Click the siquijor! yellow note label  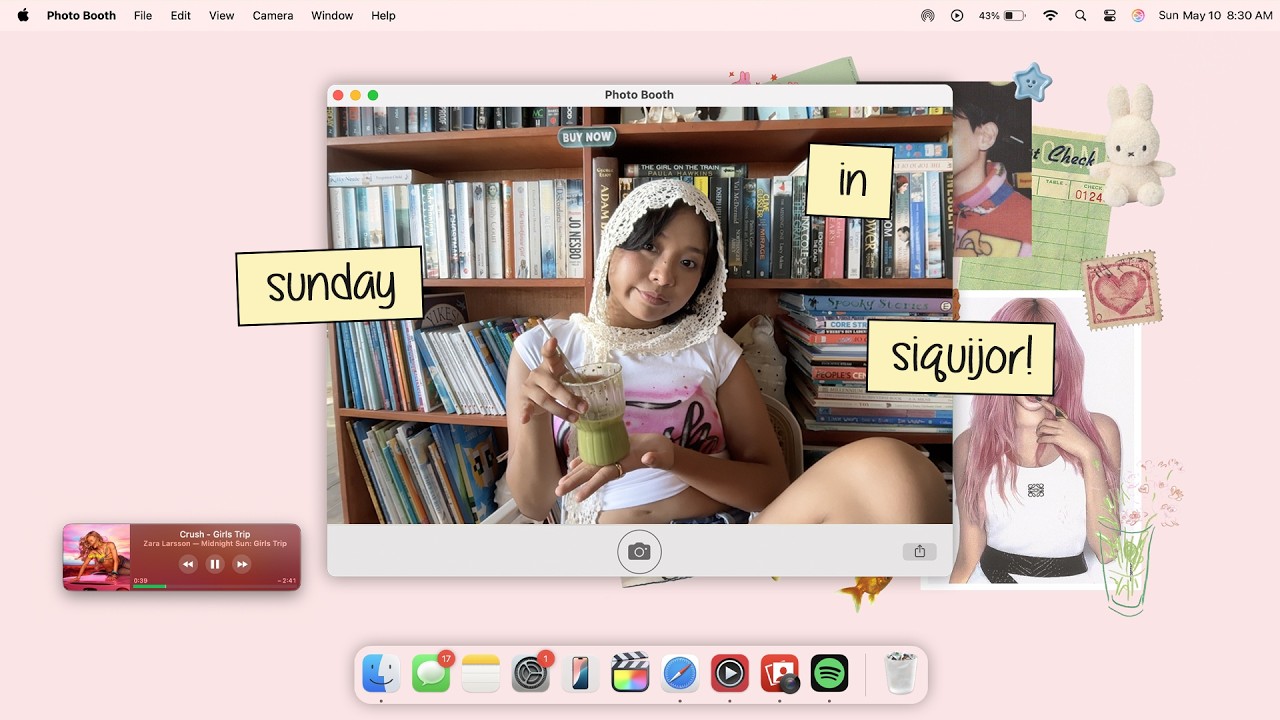(x=961, y=357)
